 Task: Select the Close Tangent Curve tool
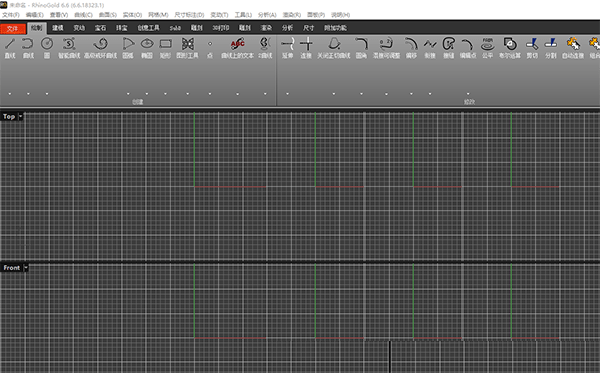pos(334,44)
